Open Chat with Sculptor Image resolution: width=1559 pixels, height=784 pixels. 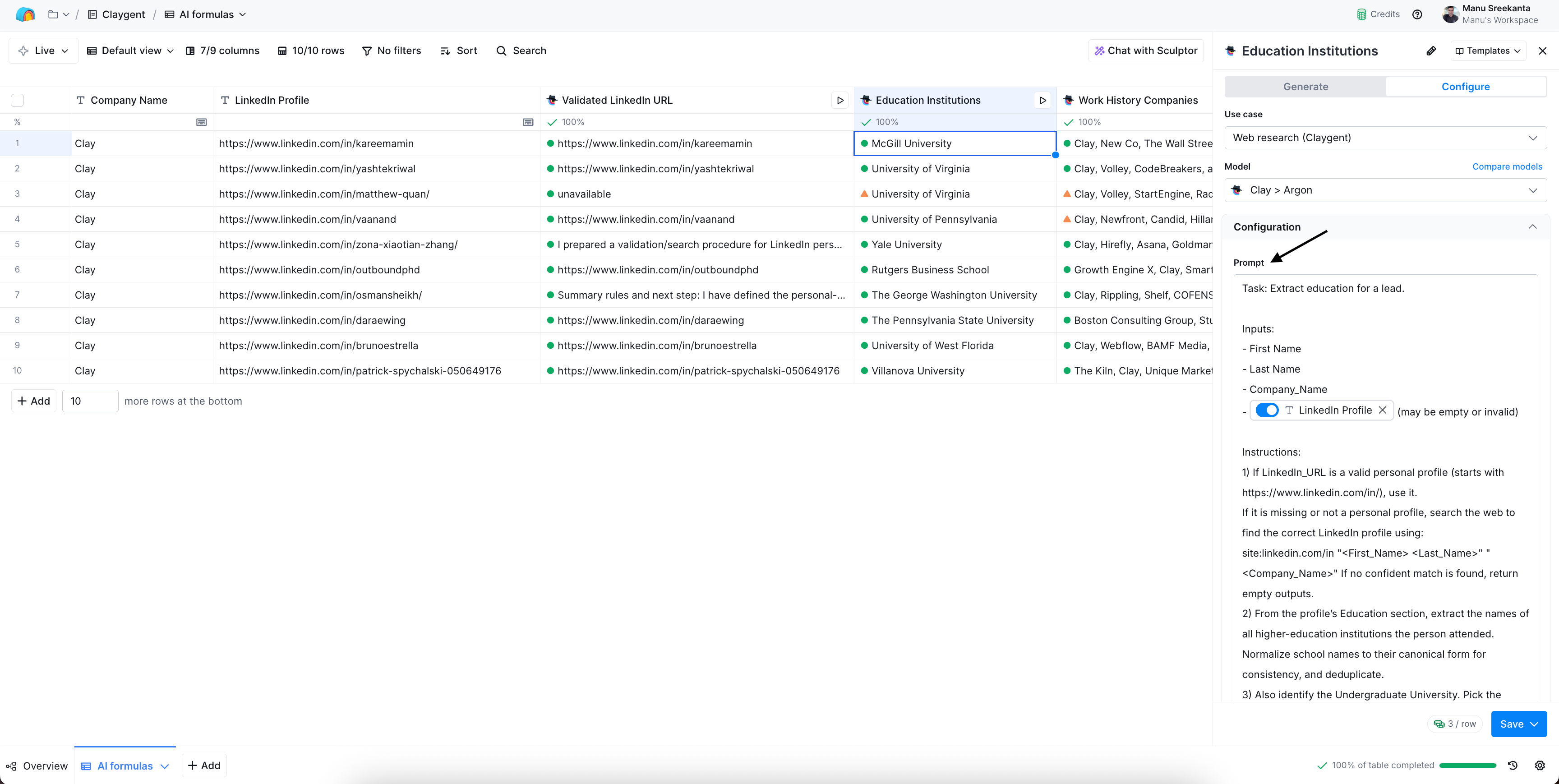pos(1146,51)
